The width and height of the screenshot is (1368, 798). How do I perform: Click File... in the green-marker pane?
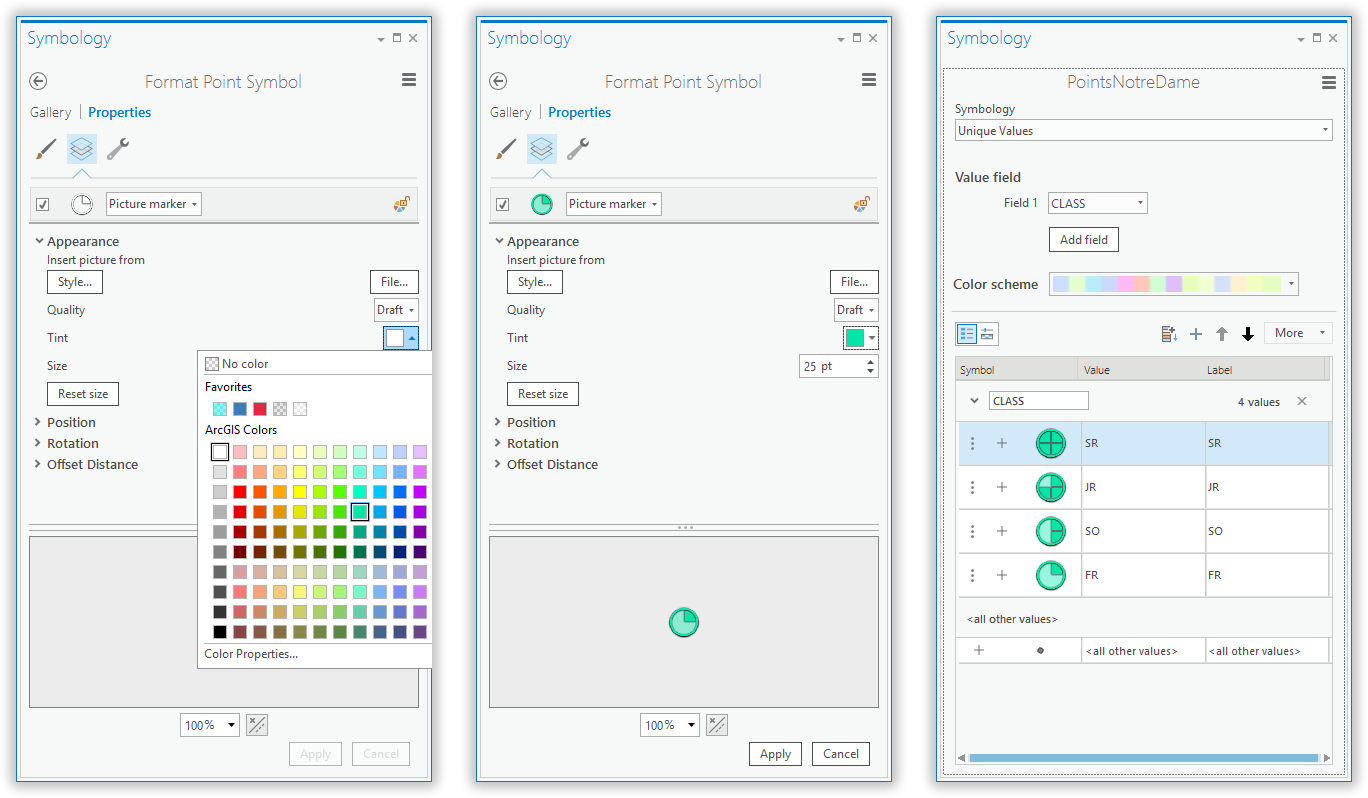click(854, 282)
